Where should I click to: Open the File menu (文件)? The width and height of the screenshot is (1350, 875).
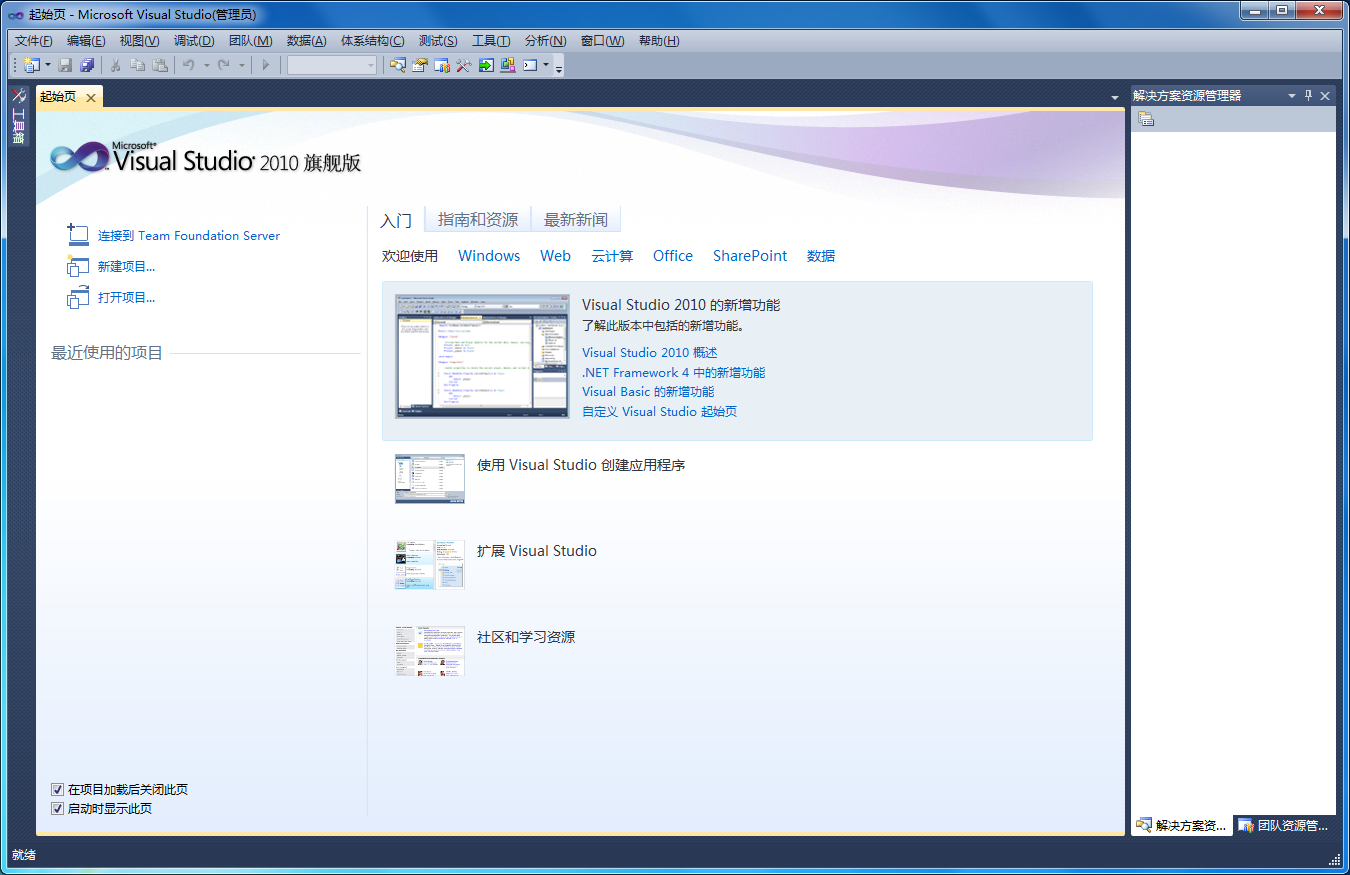pyautogui.click(x=34, y=41)
